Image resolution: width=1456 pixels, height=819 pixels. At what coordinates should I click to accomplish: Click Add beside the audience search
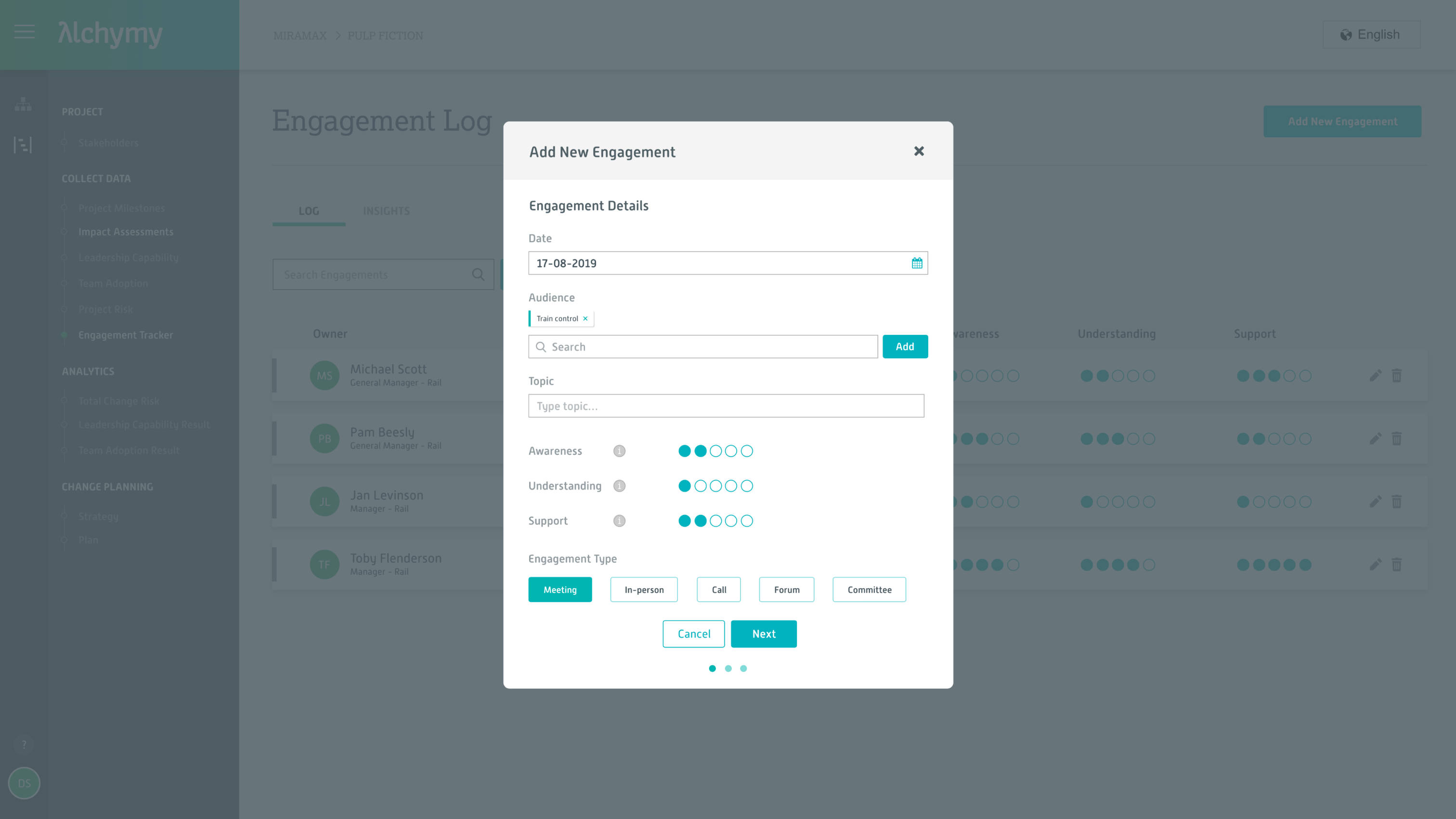click(905, 346)
